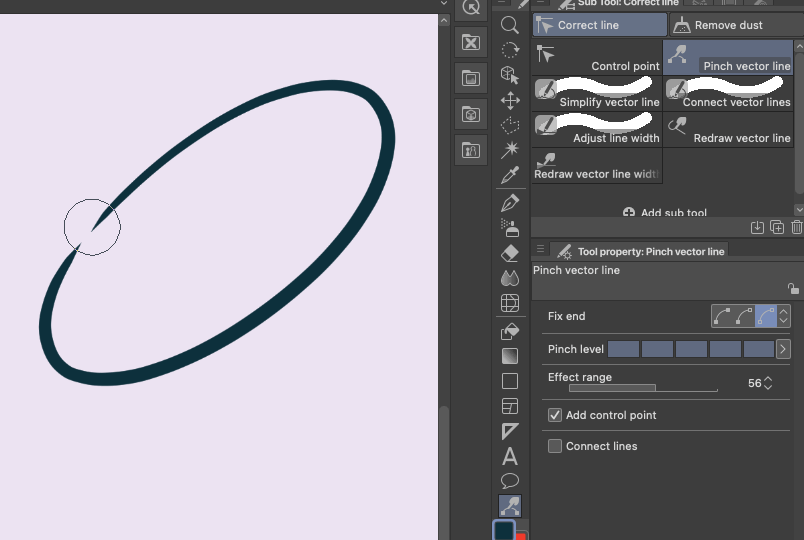Viewport: 804px width, 540px height.
Task: Switch to the Remove dust group tab
Action: tap(736, 25)
